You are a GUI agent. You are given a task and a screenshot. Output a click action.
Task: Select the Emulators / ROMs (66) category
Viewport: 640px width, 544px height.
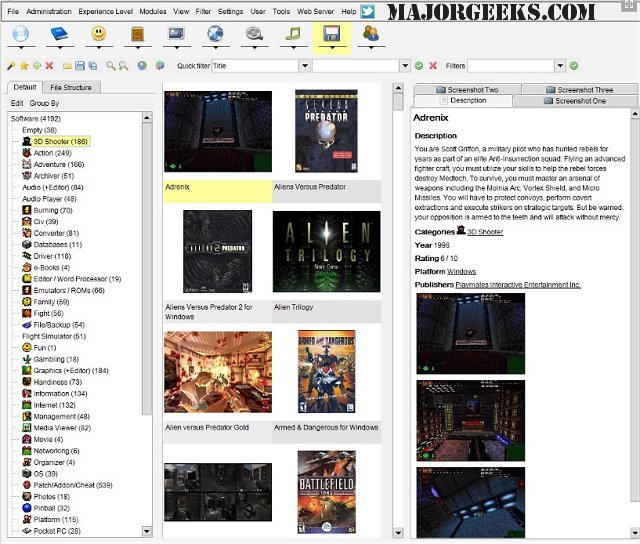(x=69, y=291)
